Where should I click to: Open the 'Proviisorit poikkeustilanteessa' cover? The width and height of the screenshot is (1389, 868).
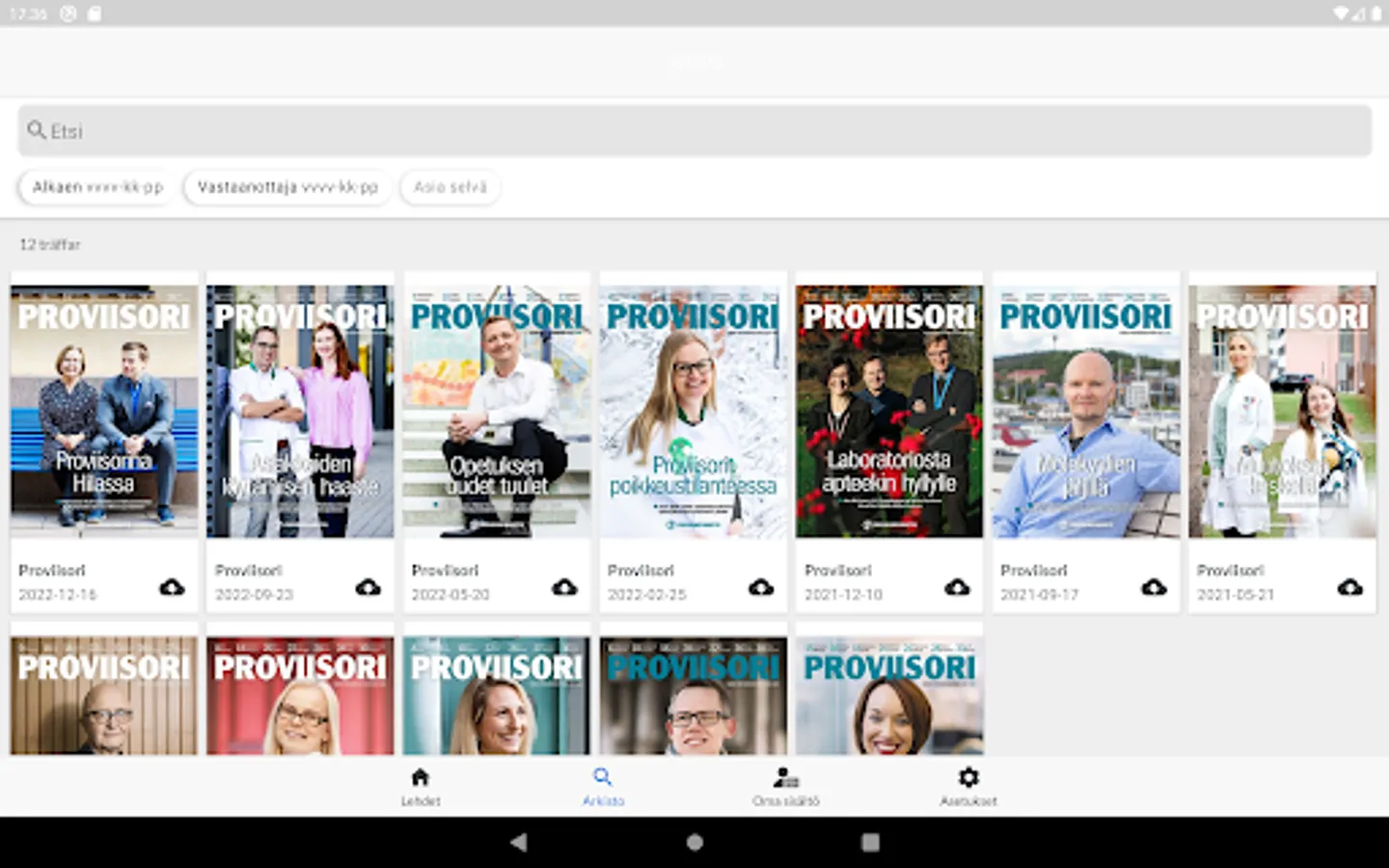coord(693,411)
